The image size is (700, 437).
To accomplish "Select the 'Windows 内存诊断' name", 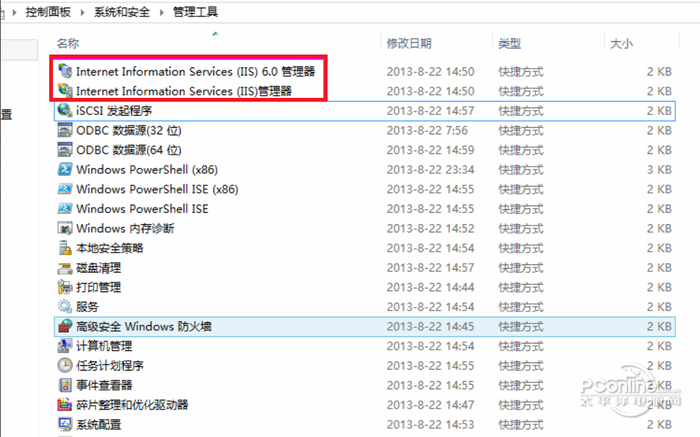I will [x=125, y=229].
